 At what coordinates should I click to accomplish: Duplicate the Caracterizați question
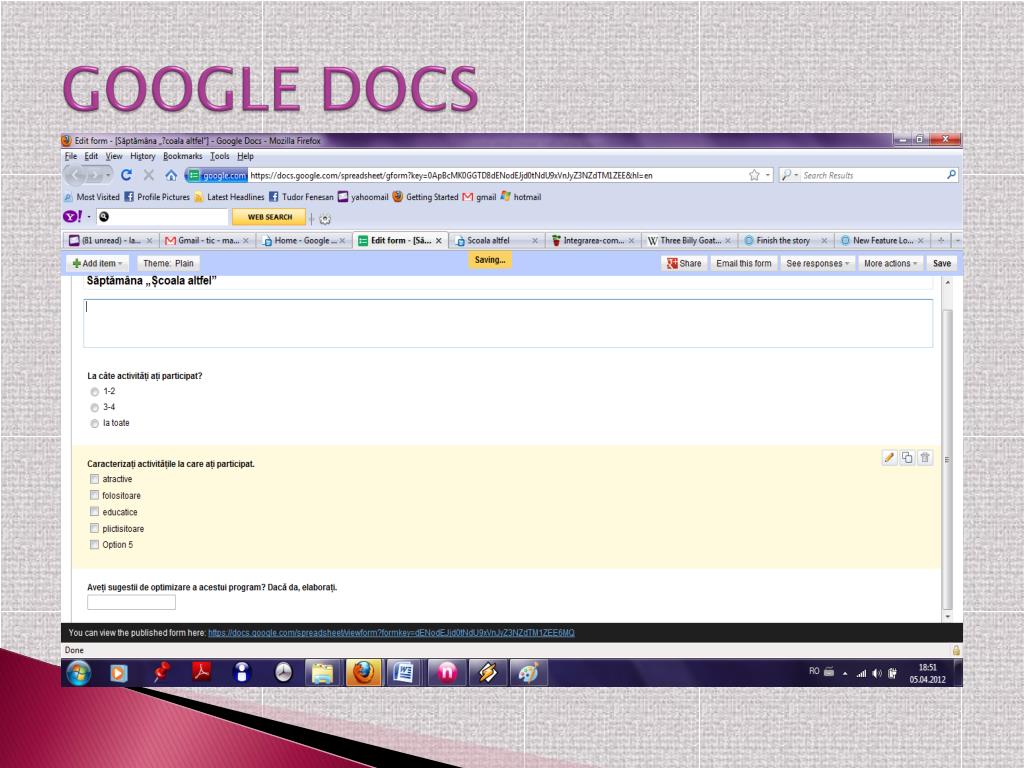pyautogui.click(x=907, y=458)
